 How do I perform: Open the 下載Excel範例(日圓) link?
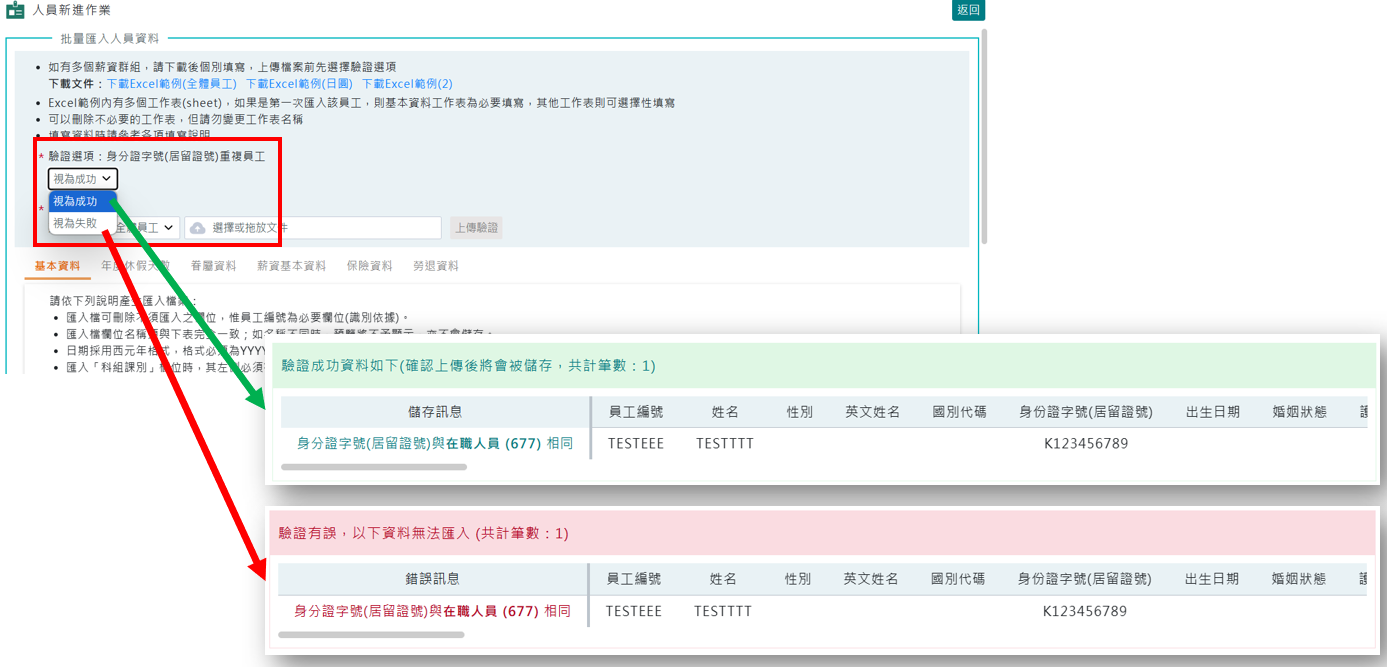tap(299, 84)
